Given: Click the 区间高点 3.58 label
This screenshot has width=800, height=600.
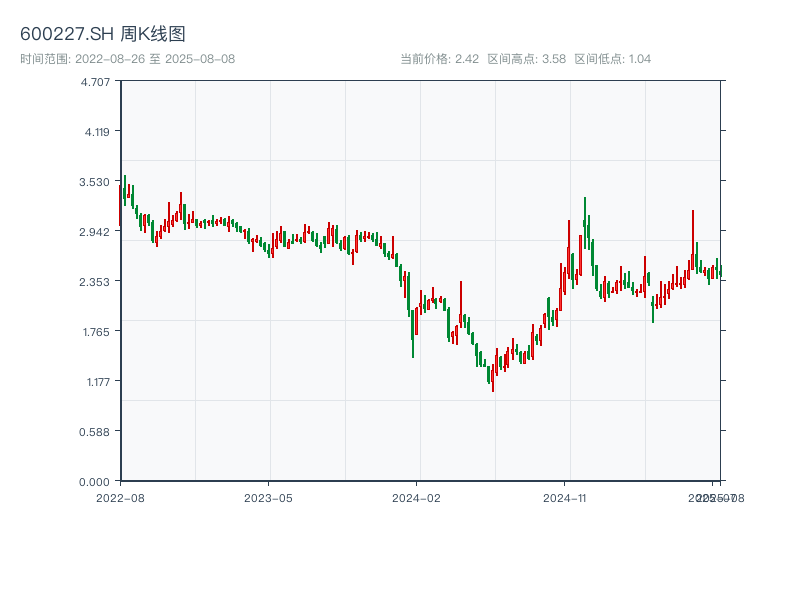Looking at the screenshot, I should click(526, 59).
